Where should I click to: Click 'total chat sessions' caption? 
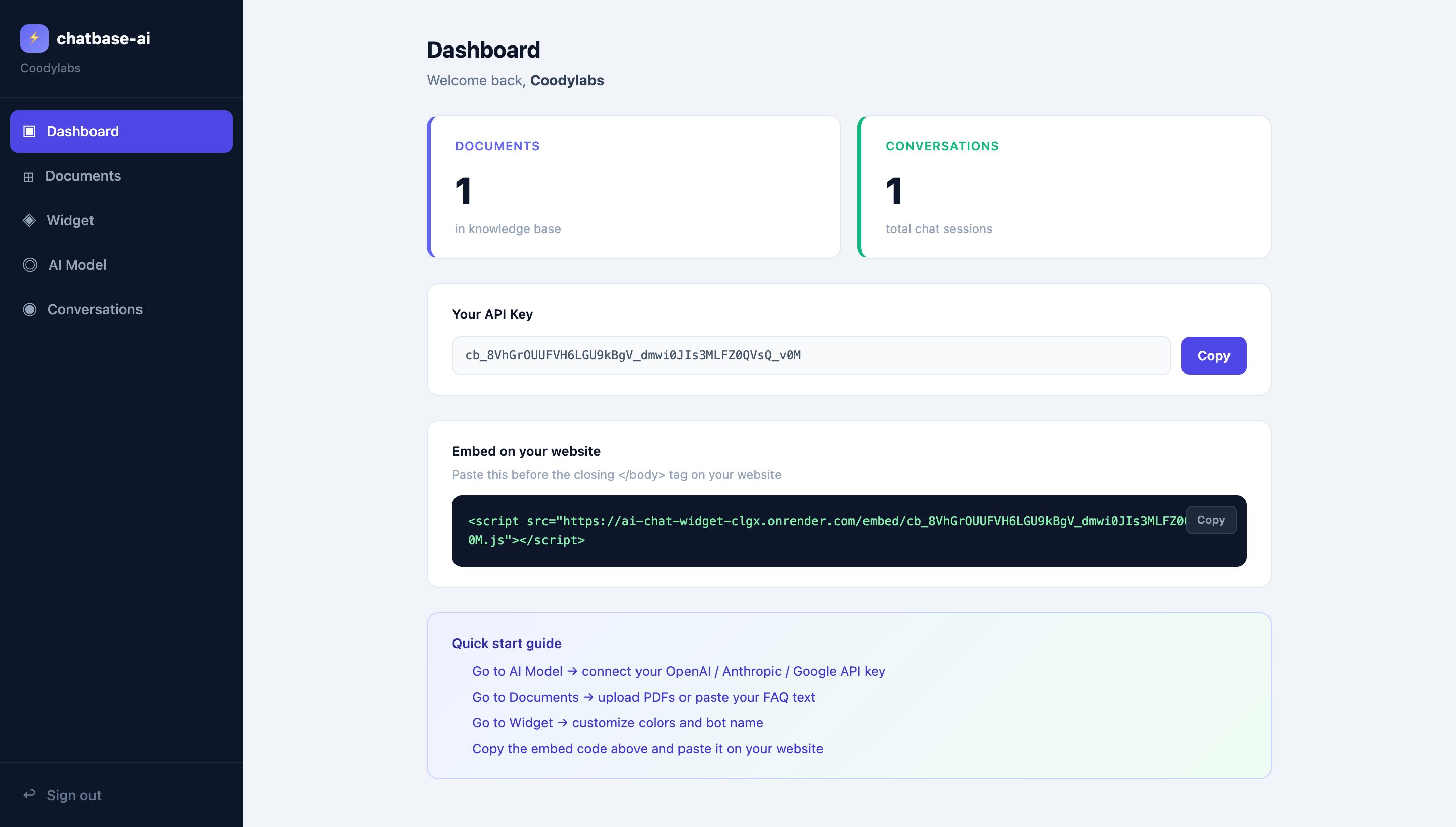(939, 229)
